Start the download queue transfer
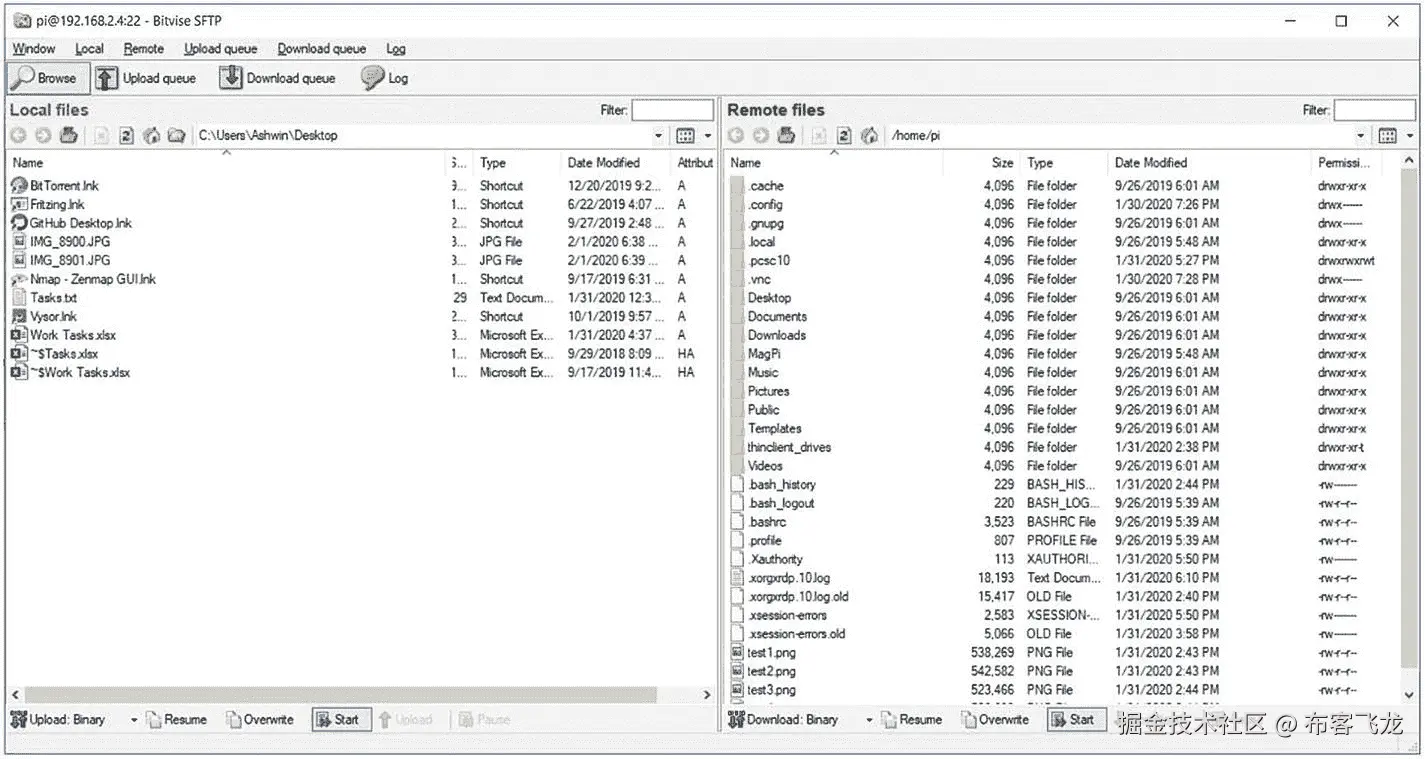Viewport: 1425px width, 759px height. click(1075, 719)
